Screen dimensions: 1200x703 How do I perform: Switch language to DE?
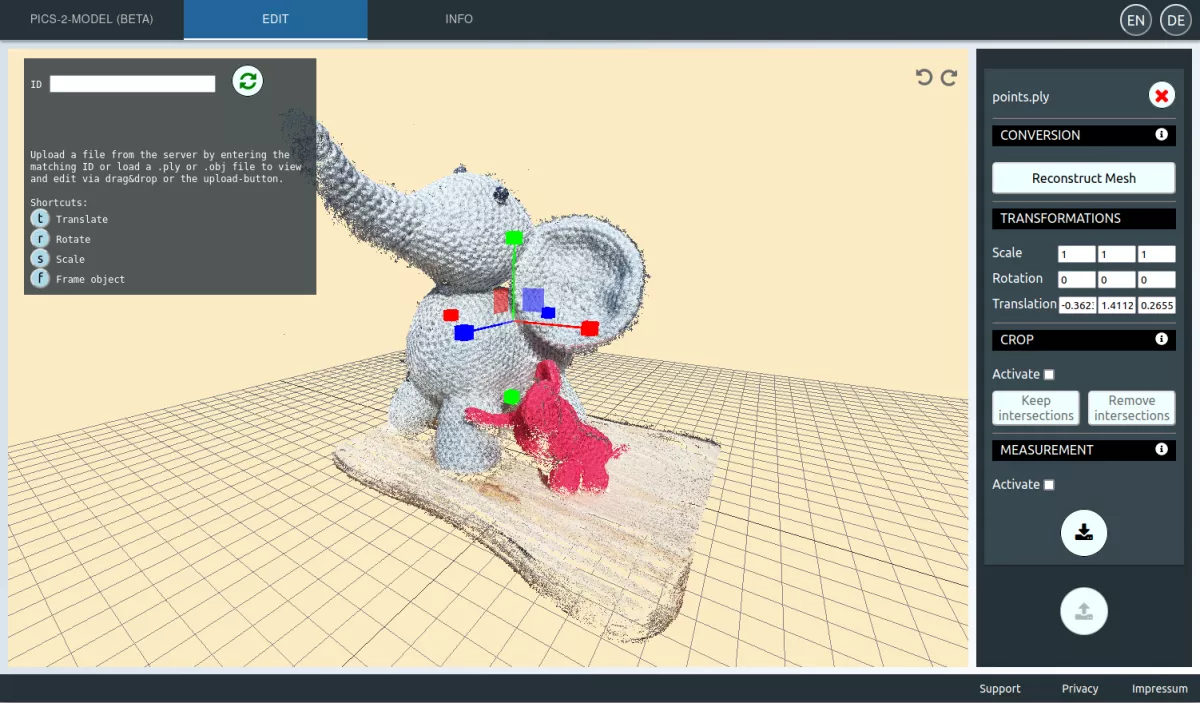pyautogui.click(x=1175, y=20)
